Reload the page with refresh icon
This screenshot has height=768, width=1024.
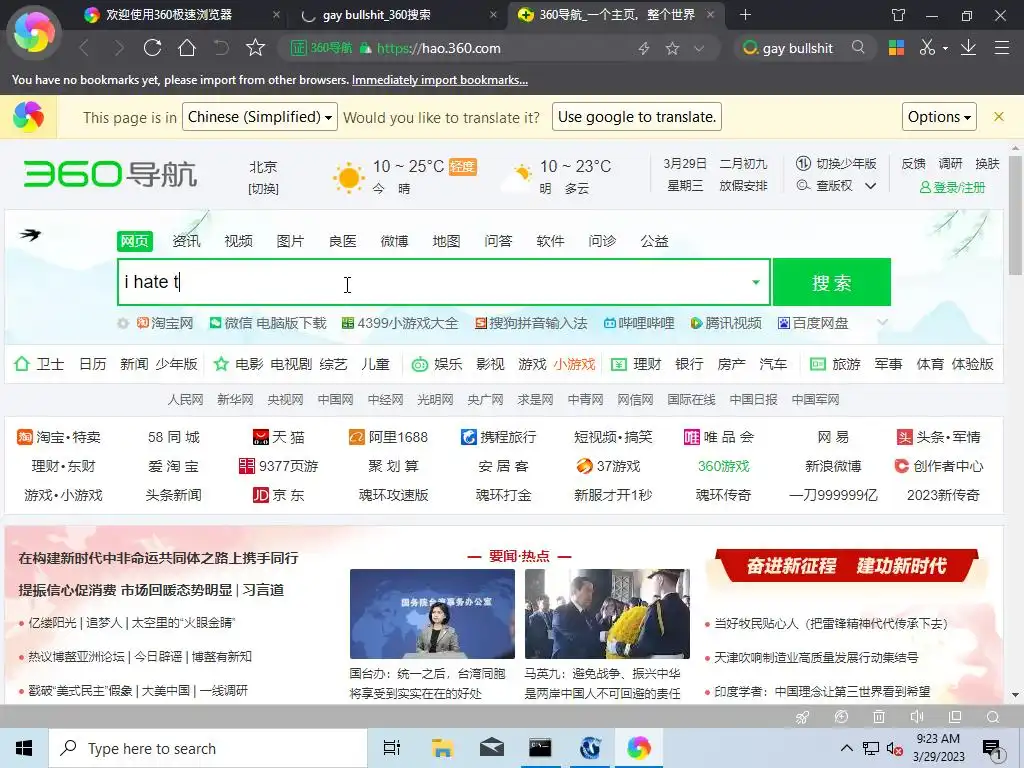pos(153,48)
